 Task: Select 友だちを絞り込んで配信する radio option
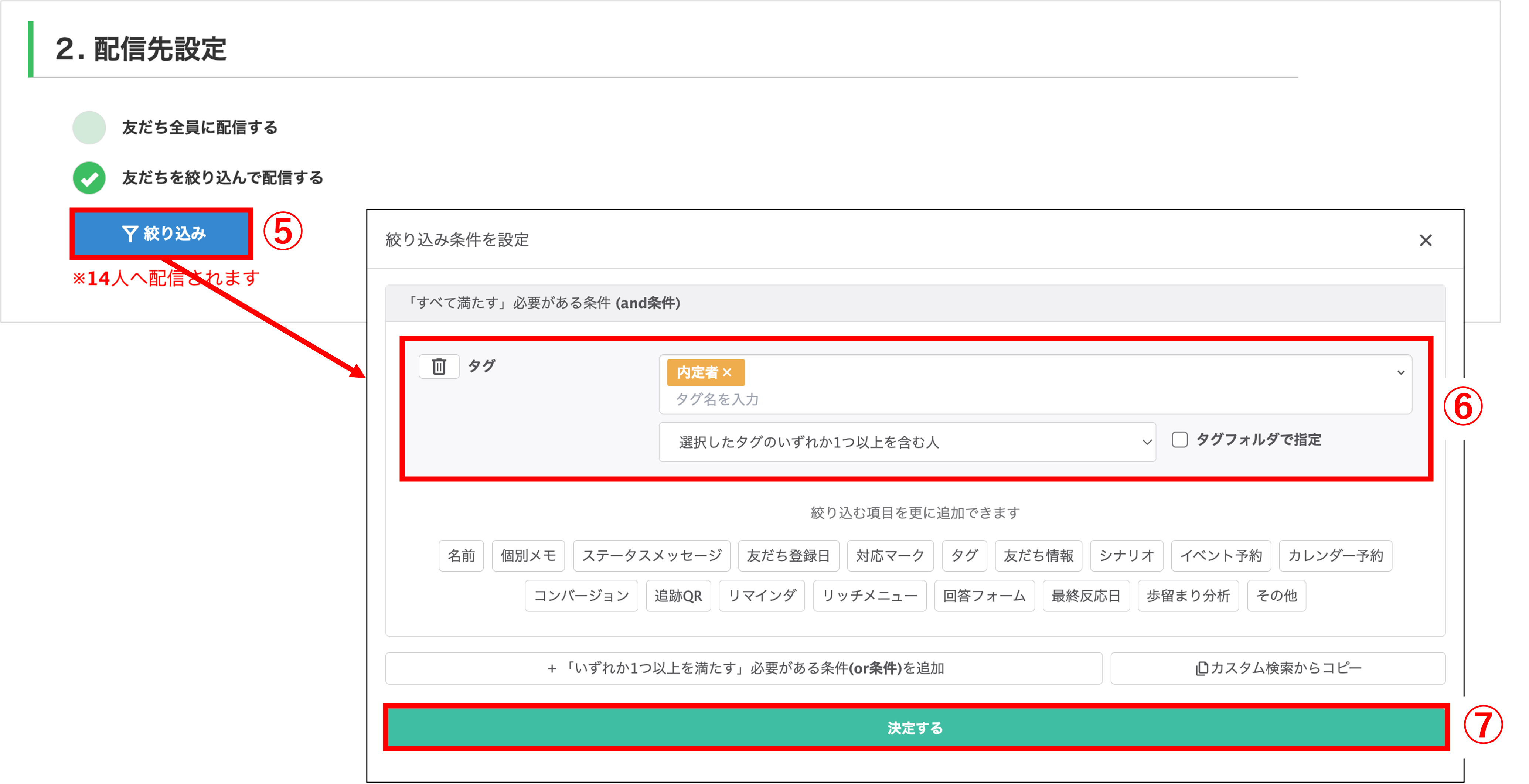[89, 178]
